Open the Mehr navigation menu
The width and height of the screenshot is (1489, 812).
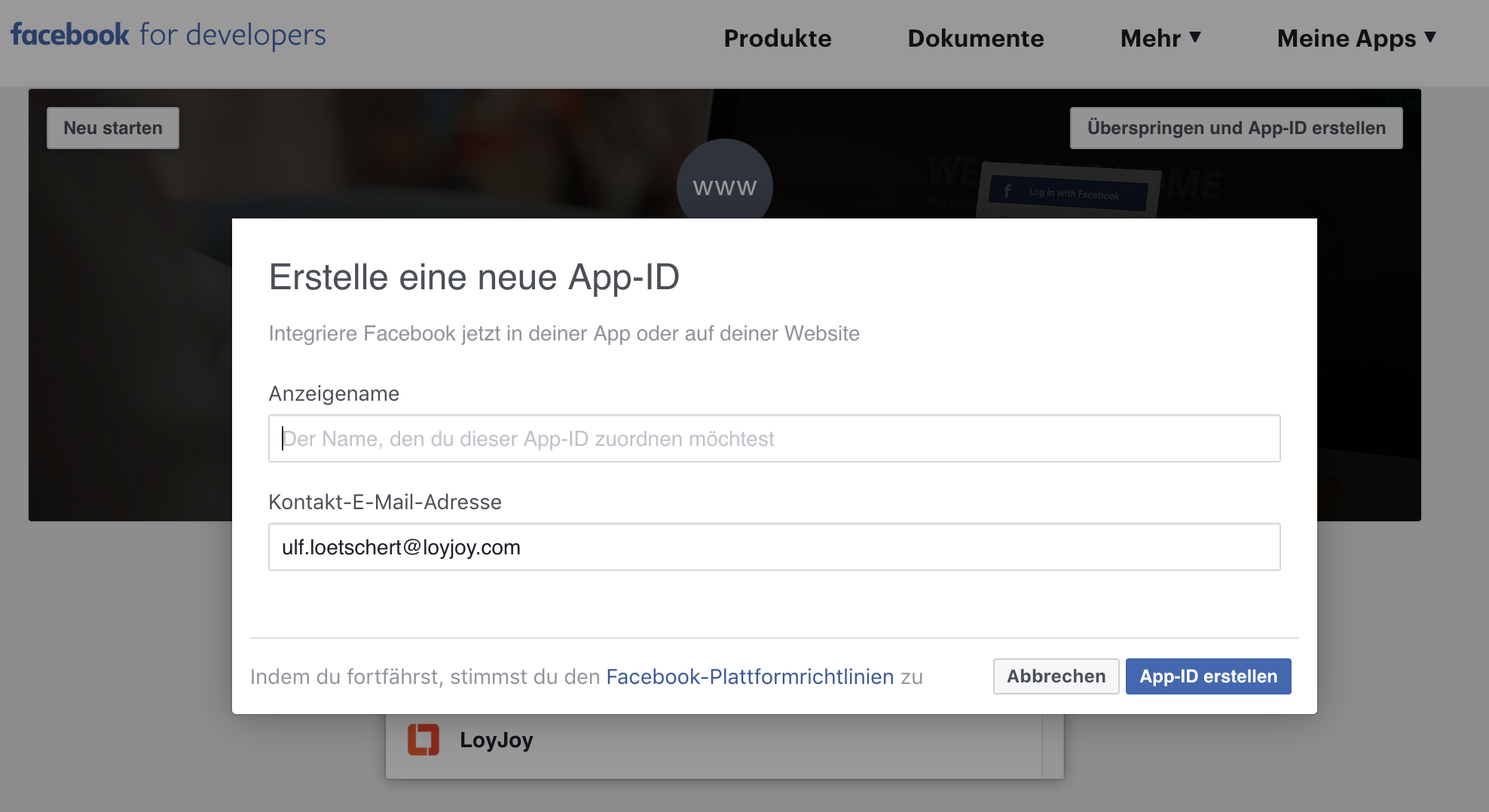click(x=1150, y=38)
